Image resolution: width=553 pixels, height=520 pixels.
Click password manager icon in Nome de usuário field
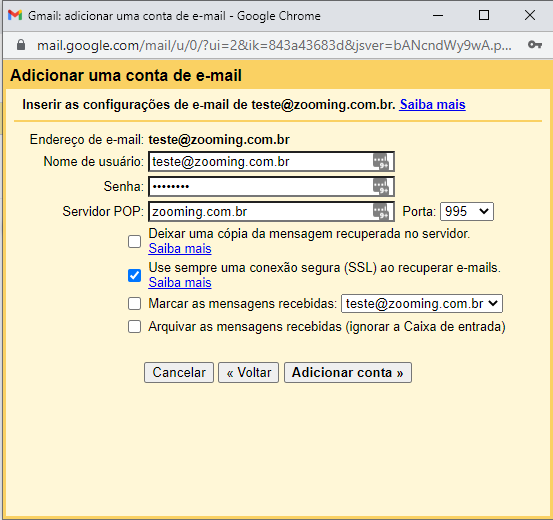(x=381, y=162)
